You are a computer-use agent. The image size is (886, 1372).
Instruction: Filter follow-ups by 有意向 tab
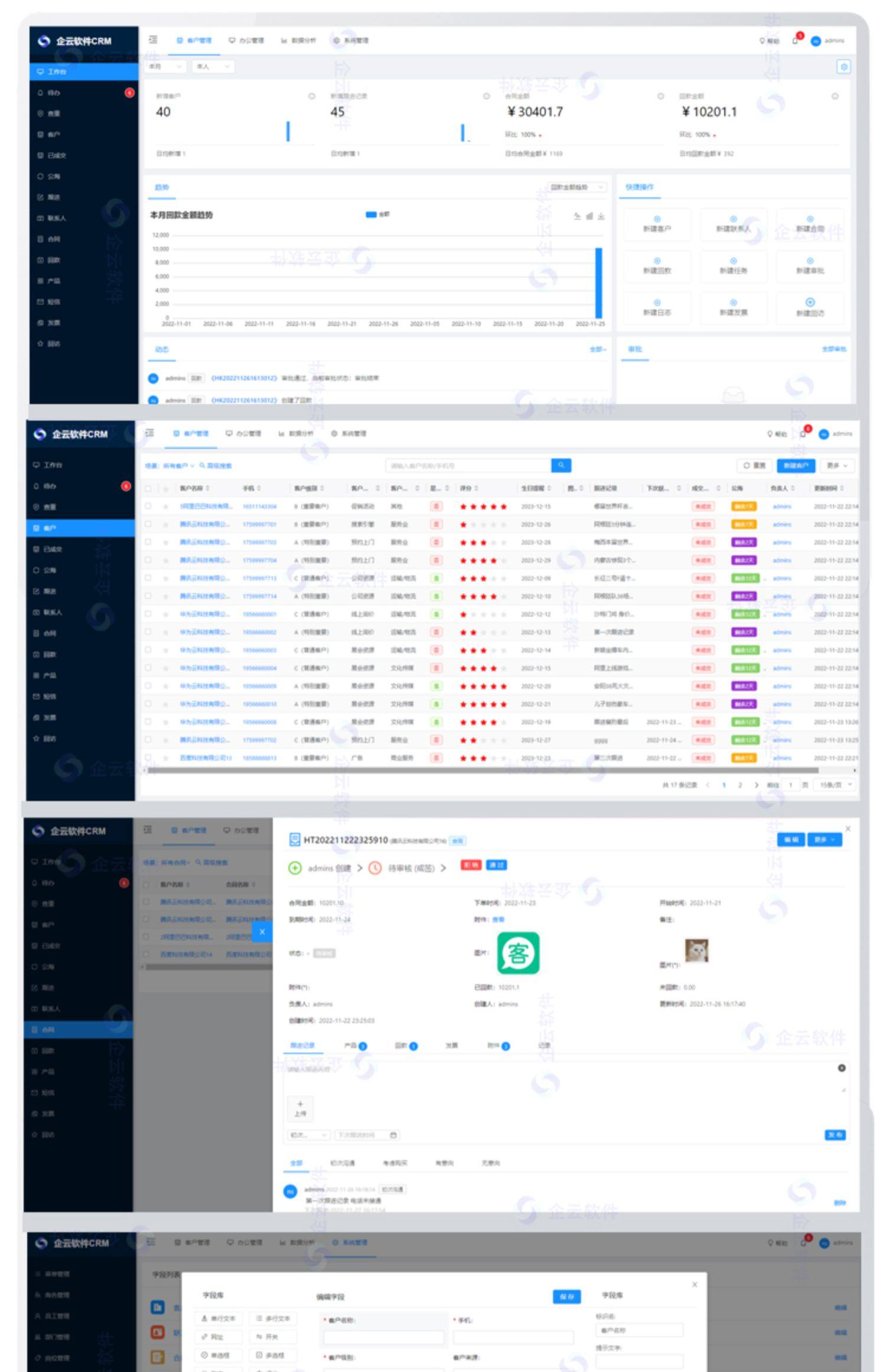(x=444, y=1163)
